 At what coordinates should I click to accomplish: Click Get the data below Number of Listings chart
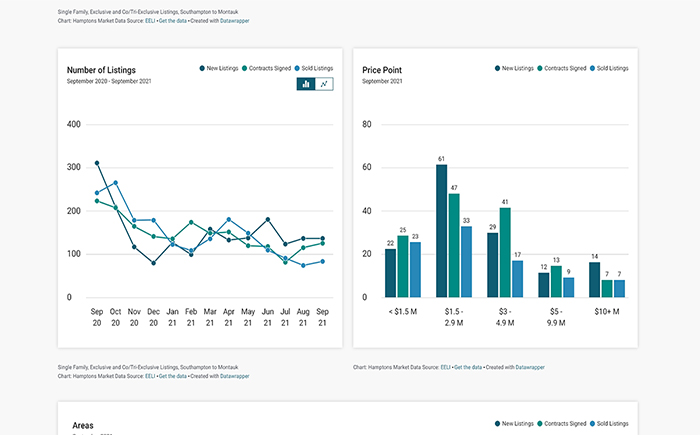(173, 376)
